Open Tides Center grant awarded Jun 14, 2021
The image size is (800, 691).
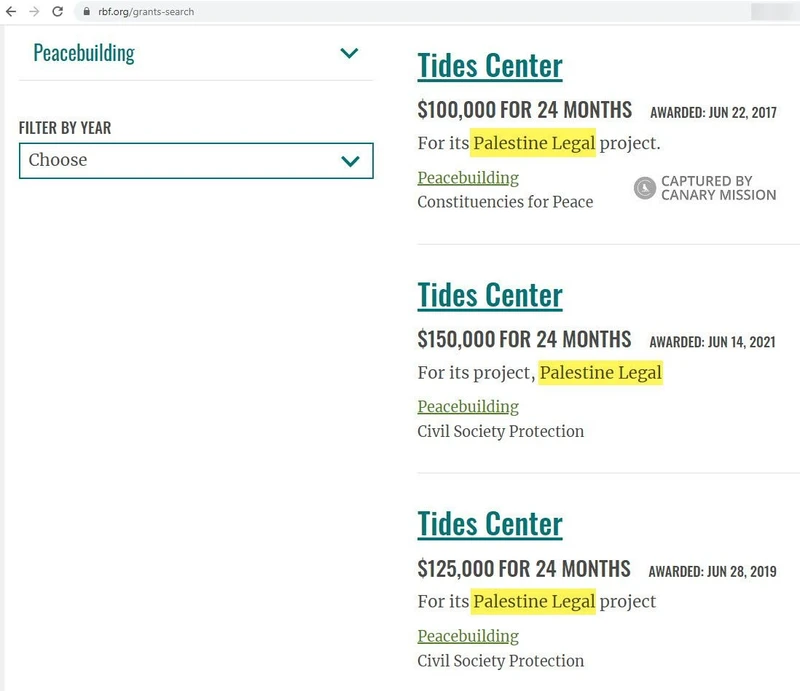[x=490, y=295]
